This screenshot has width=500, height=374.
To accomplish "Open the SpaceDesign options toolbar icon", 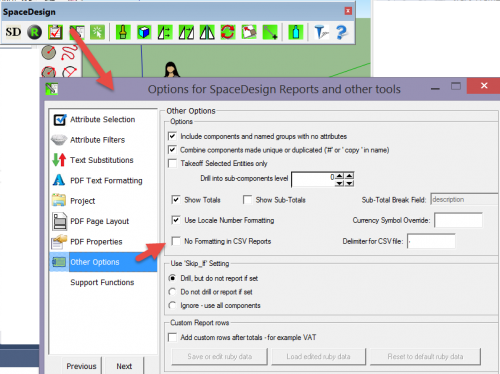I will [x=77, y=32].
